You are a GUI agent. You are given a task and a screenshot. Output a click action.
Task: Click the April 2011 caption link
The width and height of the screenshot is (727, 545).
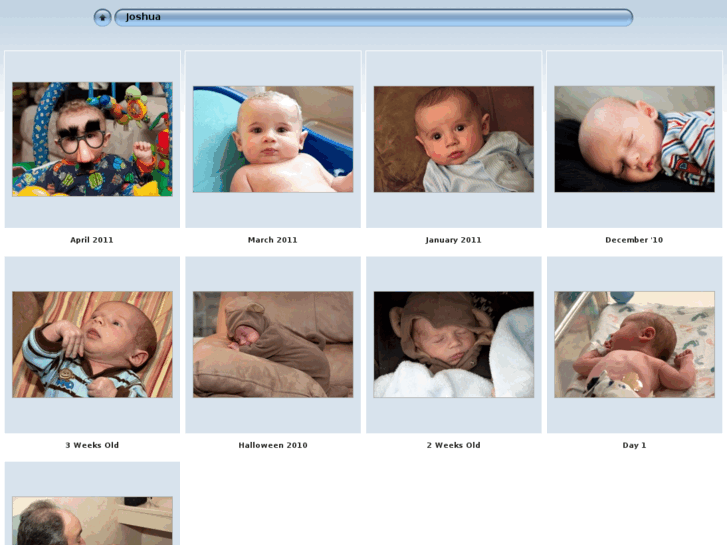[92, 240]
